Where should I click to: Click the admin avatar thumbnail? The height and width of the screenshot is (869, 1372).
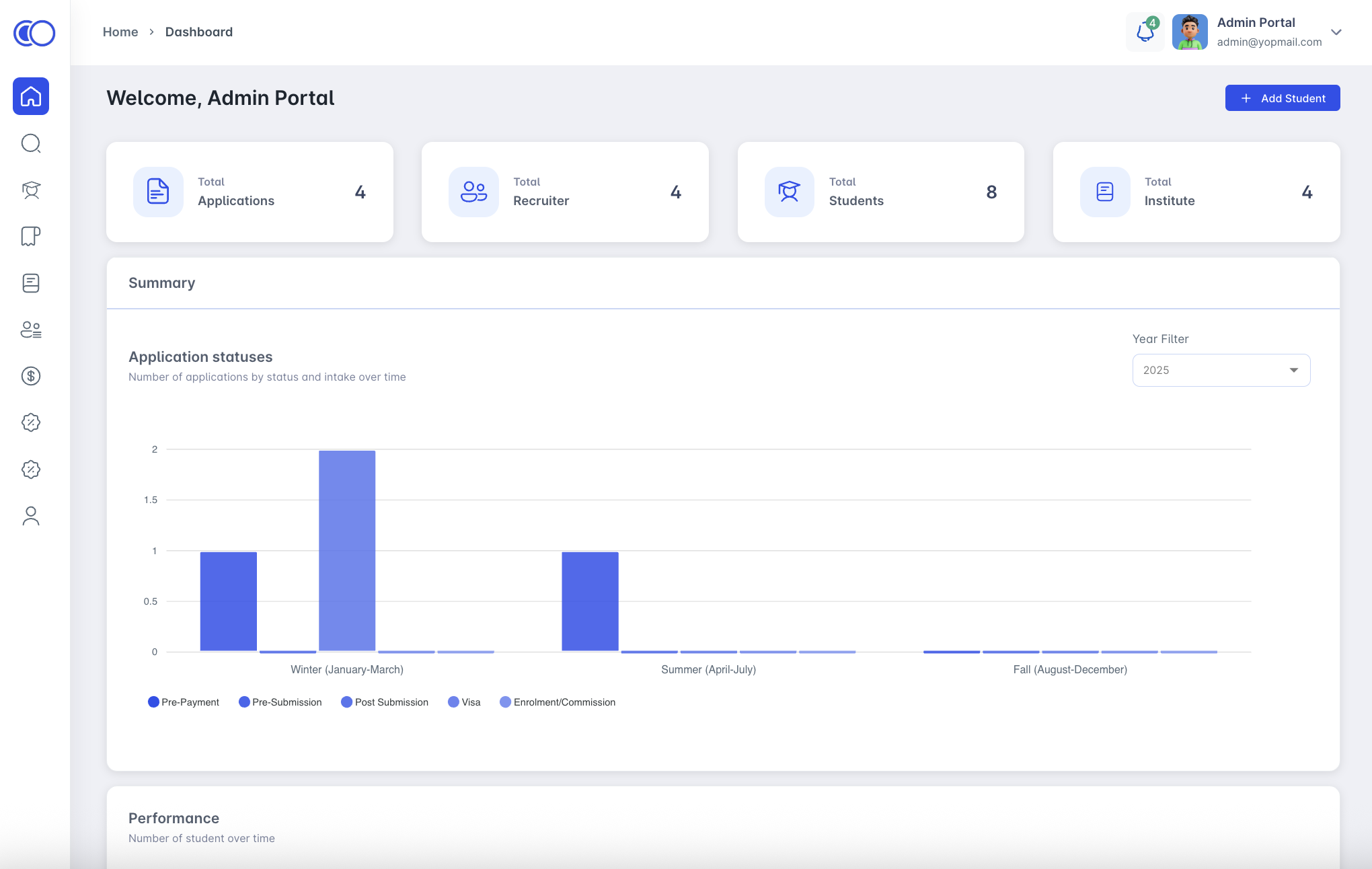pyautogui.click(x=1189, y=32)
